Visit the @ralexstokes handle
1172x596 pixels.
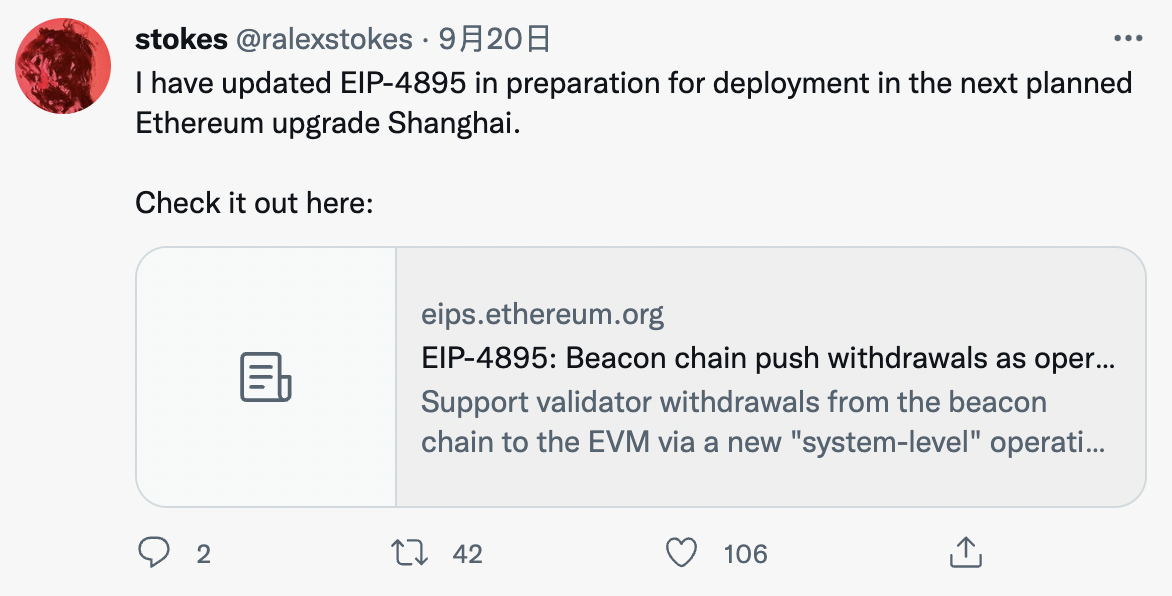324,39
